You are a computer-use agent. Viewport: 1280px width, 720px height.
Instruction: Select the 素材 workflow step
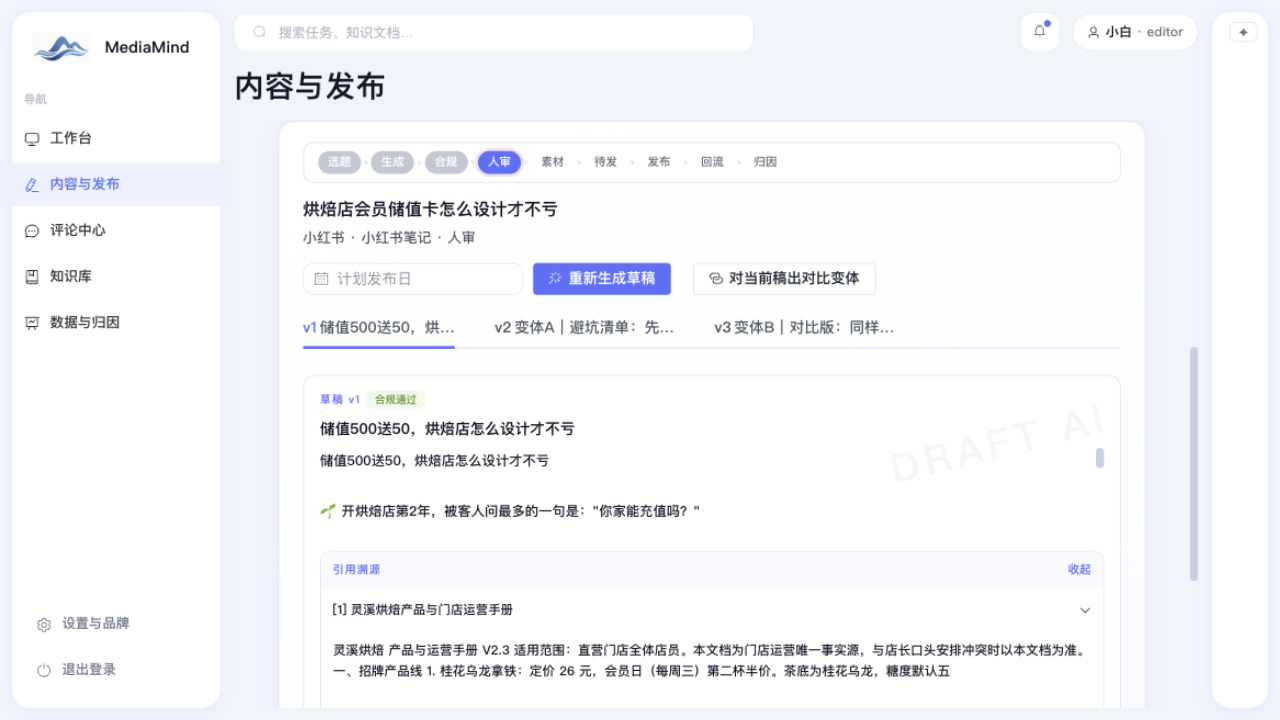point(553,162)
